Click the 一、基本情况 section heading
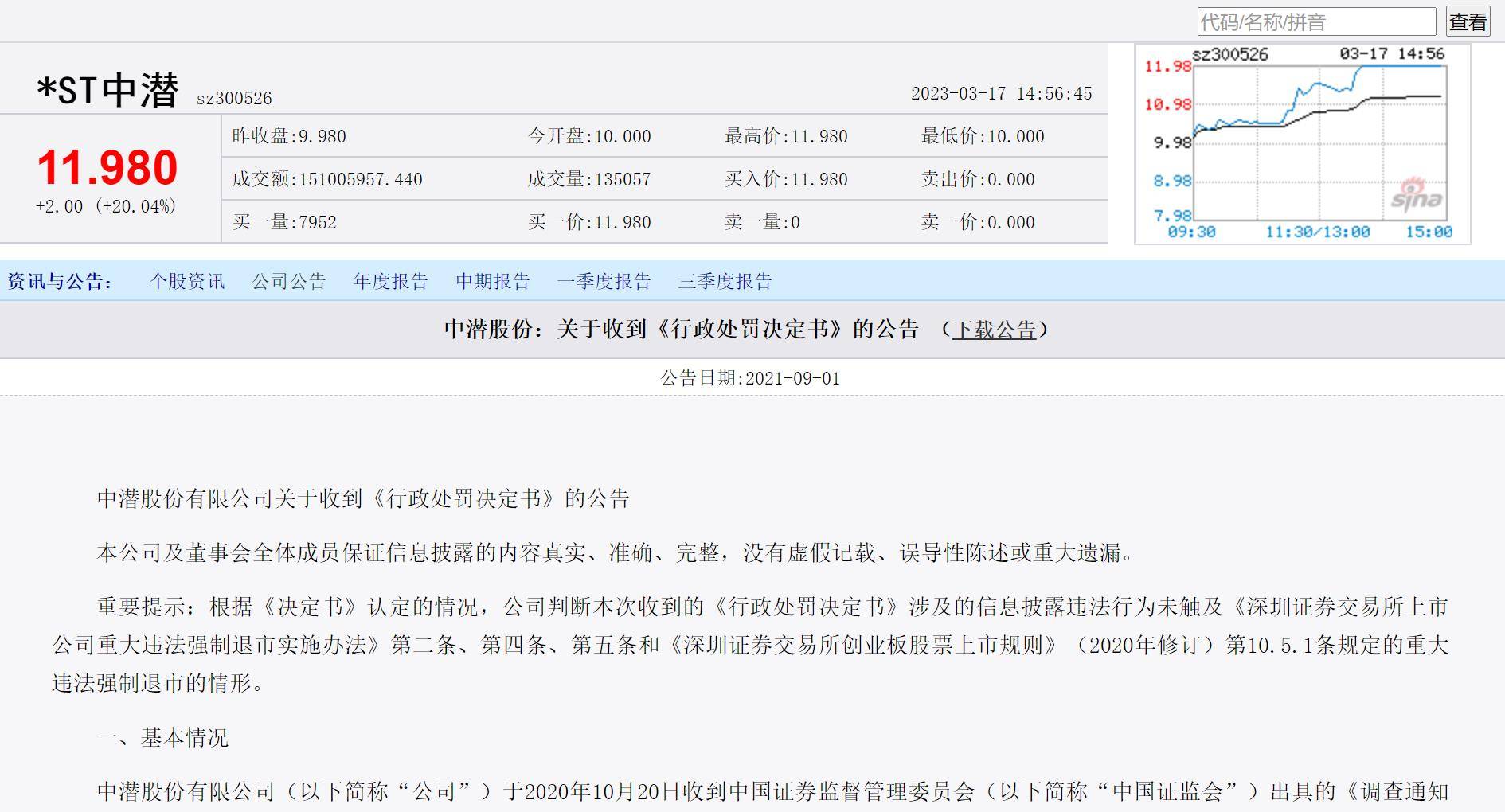The height and width of the screenshot is (812, 1505). click(162, 737)
